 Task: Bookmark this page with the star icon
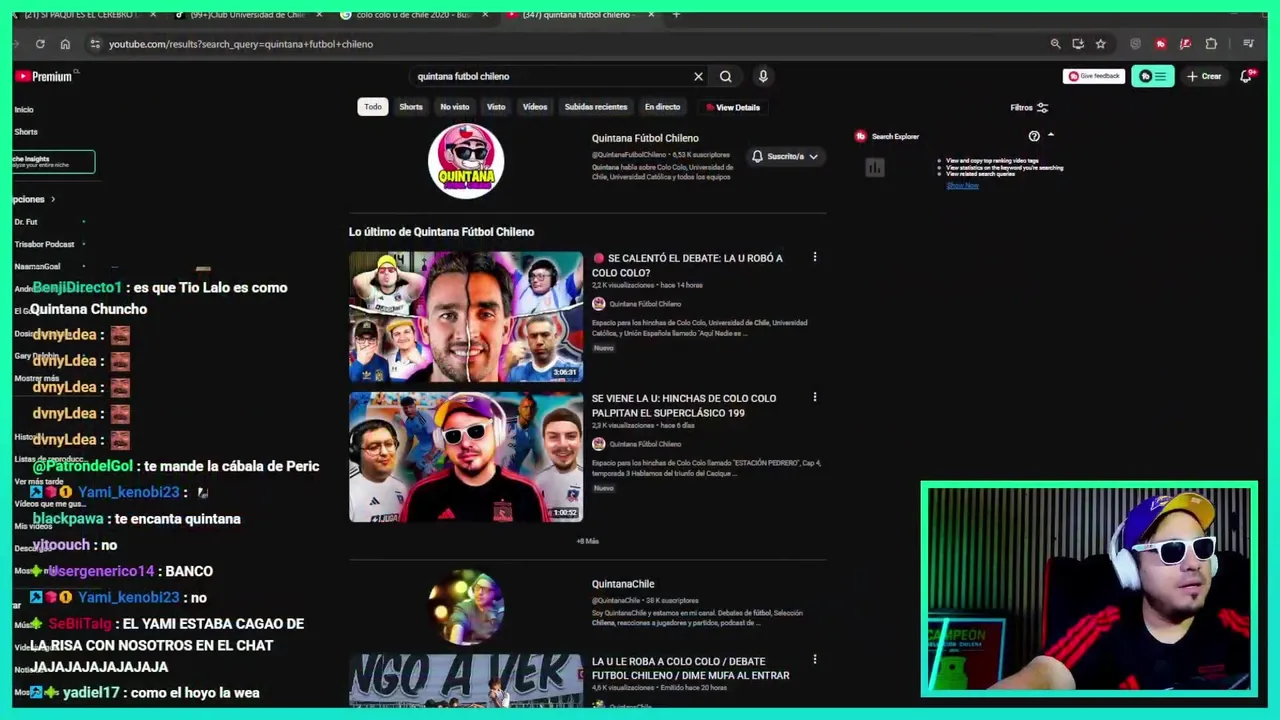(x=1101, y=44)
